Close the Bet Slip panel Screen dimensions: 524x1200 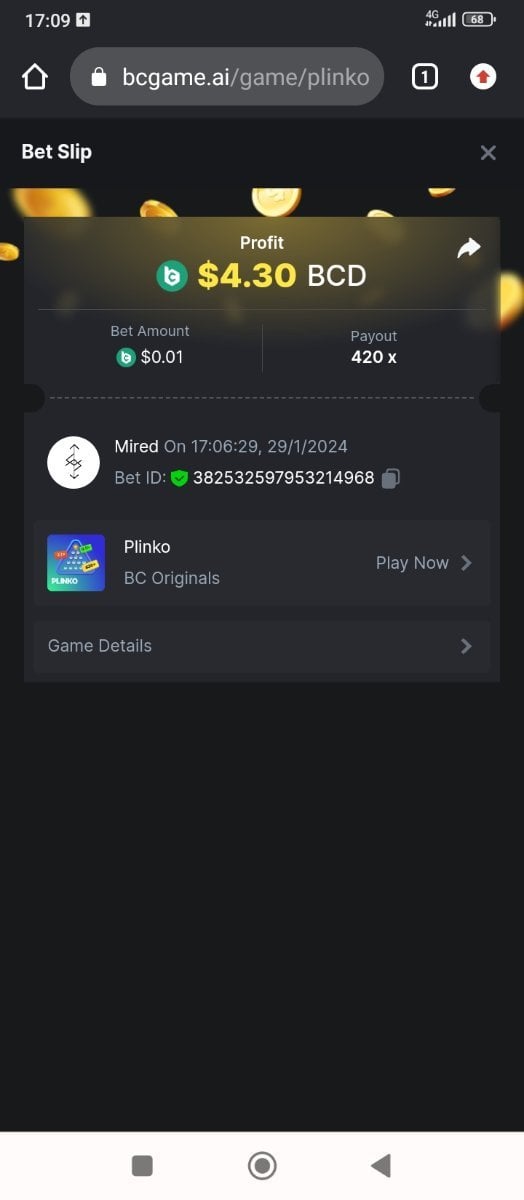488,153
